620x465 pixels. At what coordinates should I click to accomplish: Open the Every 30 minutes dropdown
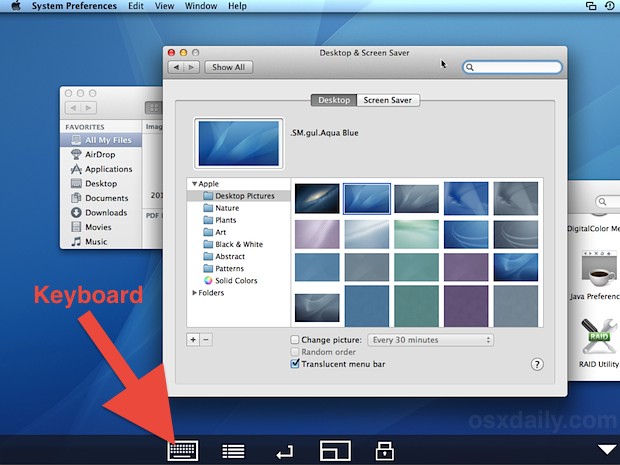[x=430, y=340]
